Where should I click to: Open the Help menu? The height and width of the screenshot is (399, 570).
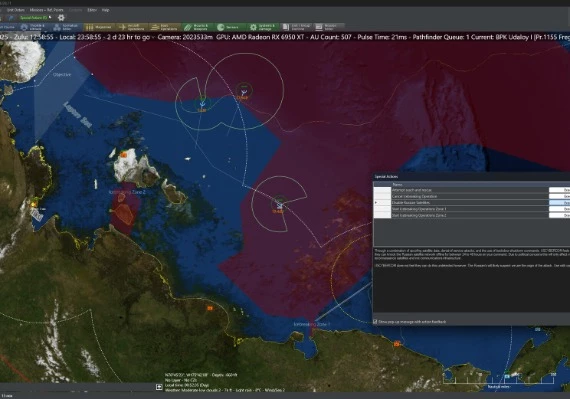point(105,10)
